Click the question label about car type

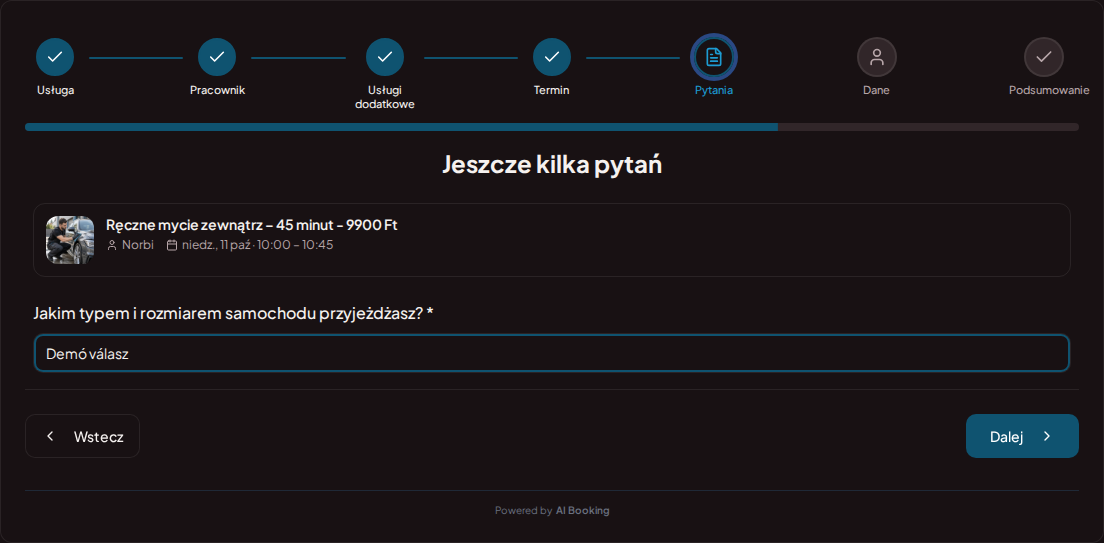tap(233, 313)
